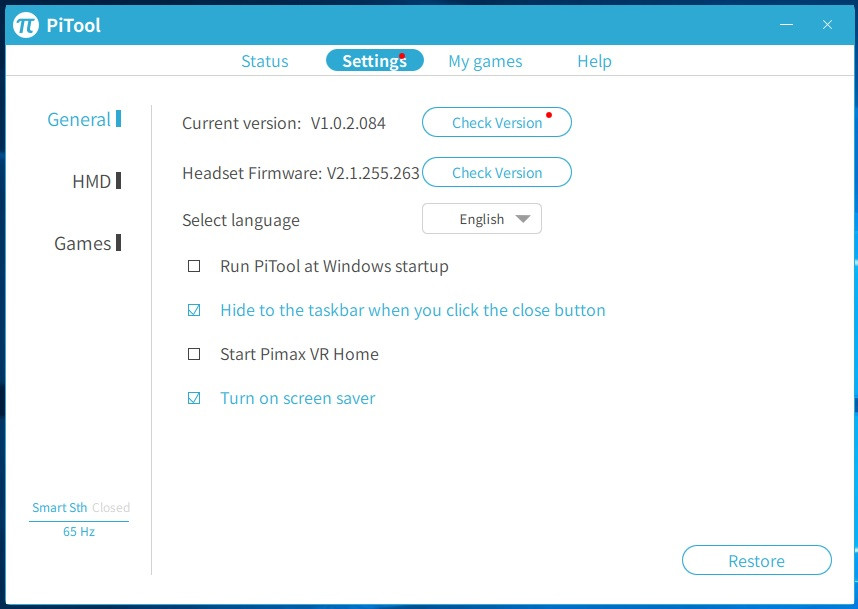The height and width of the screenshot is (609, 858).
Task: Click the PiTool pi logo icon
Action: [x=26, y=25]
